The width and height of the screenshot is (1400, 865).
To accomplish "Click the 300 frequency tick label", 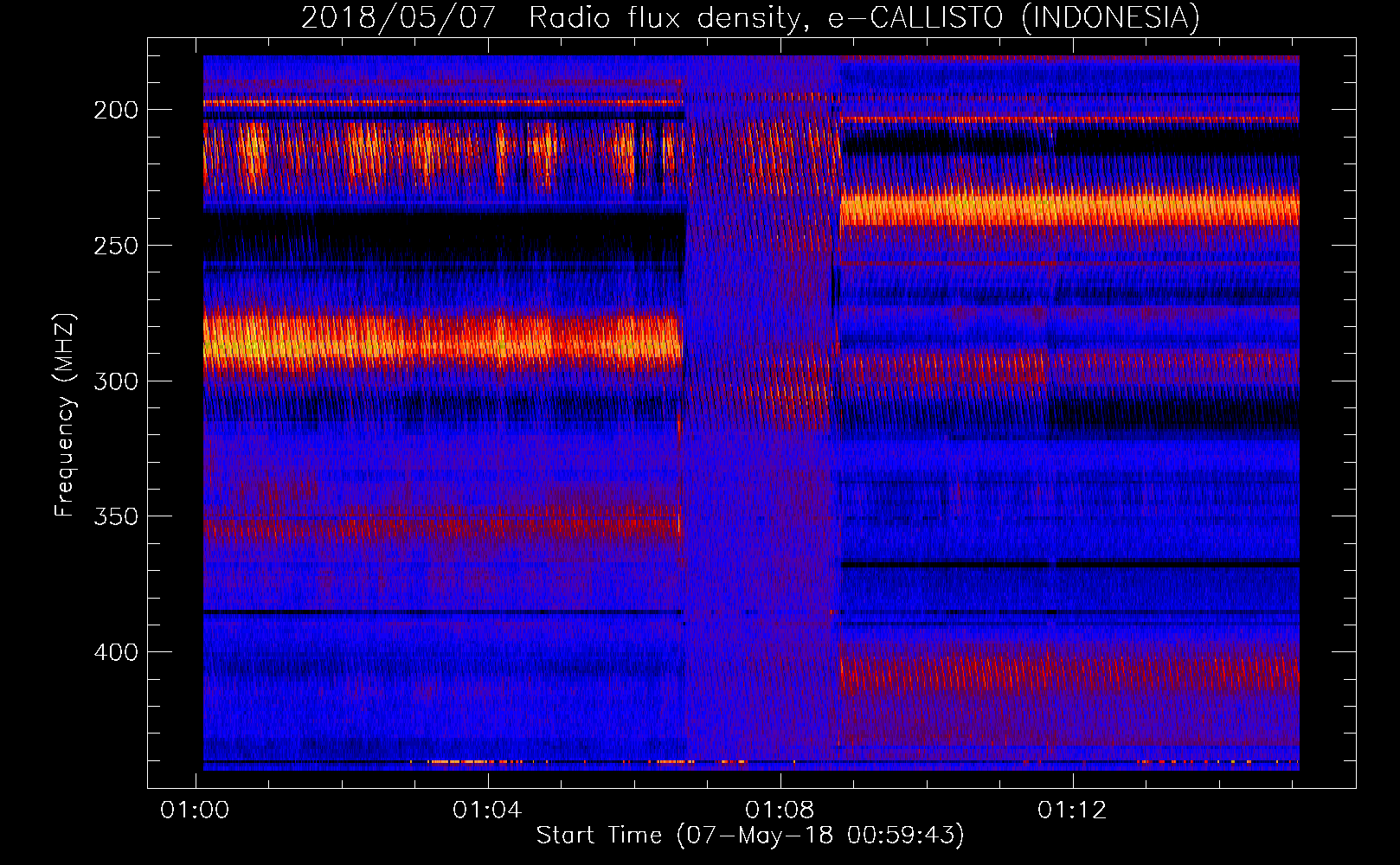I will pos(116,381).
